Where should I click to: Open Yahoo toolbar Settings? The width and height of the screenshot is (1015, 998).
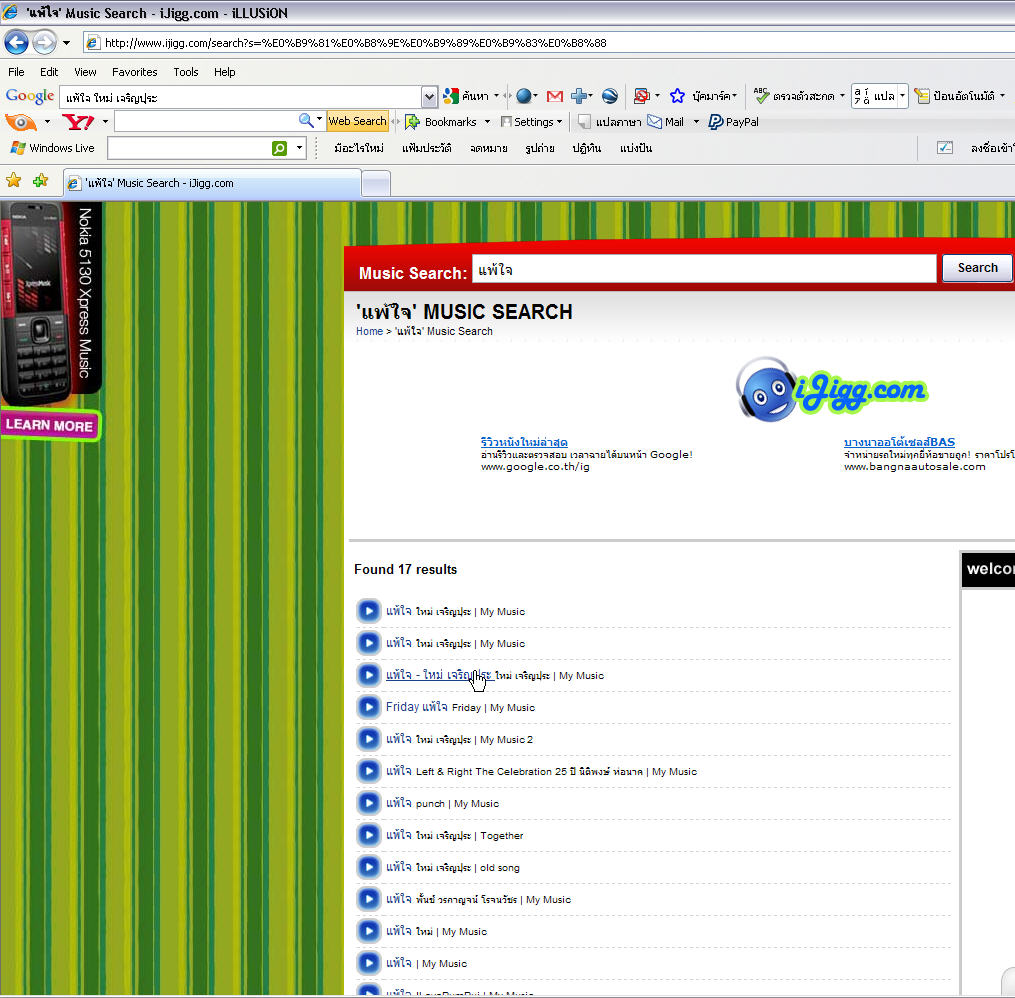[531, 122]
